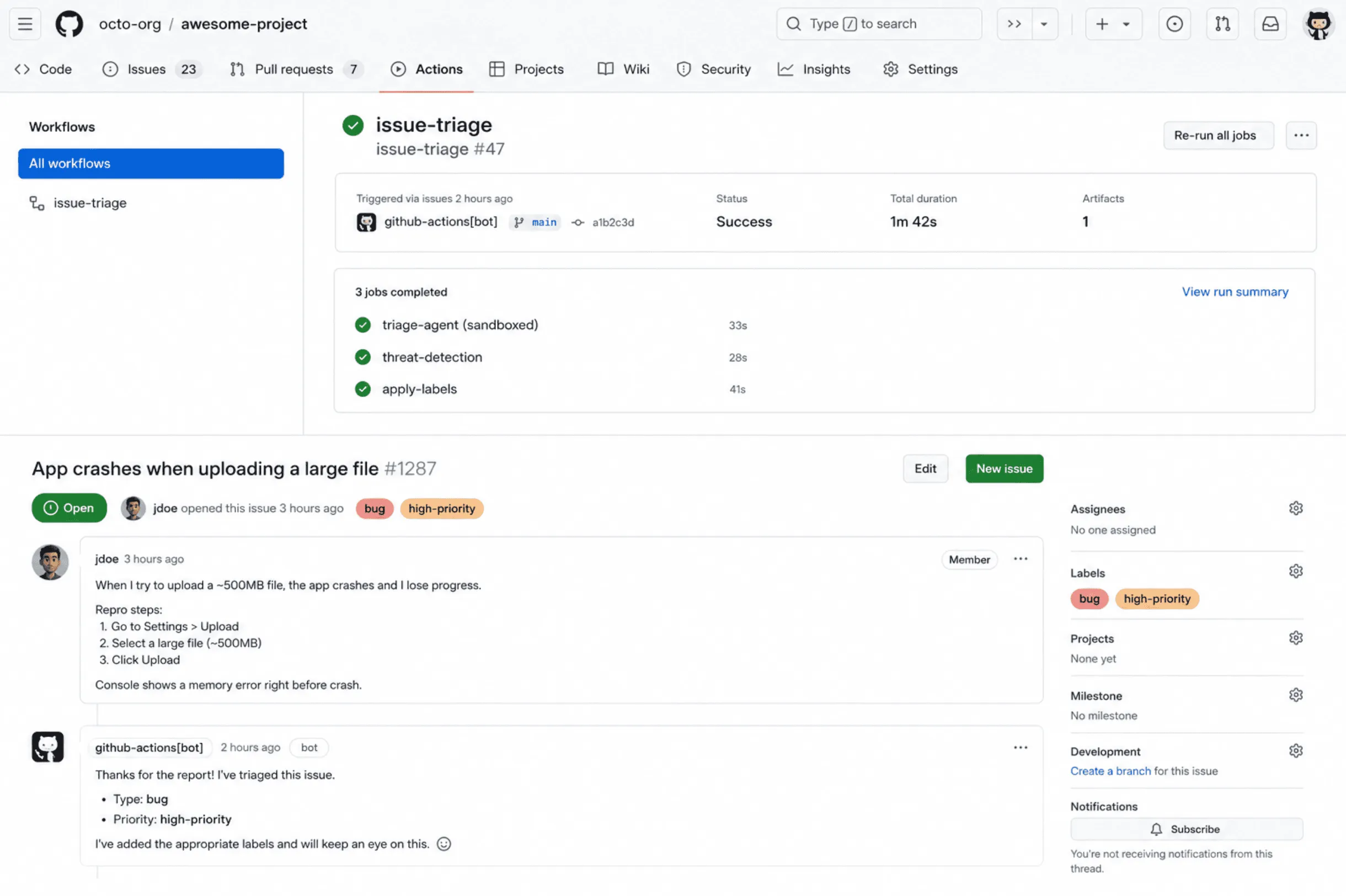Switch to the Projects tab
This screenshot has height=896, width=1346.
point(527,69)
